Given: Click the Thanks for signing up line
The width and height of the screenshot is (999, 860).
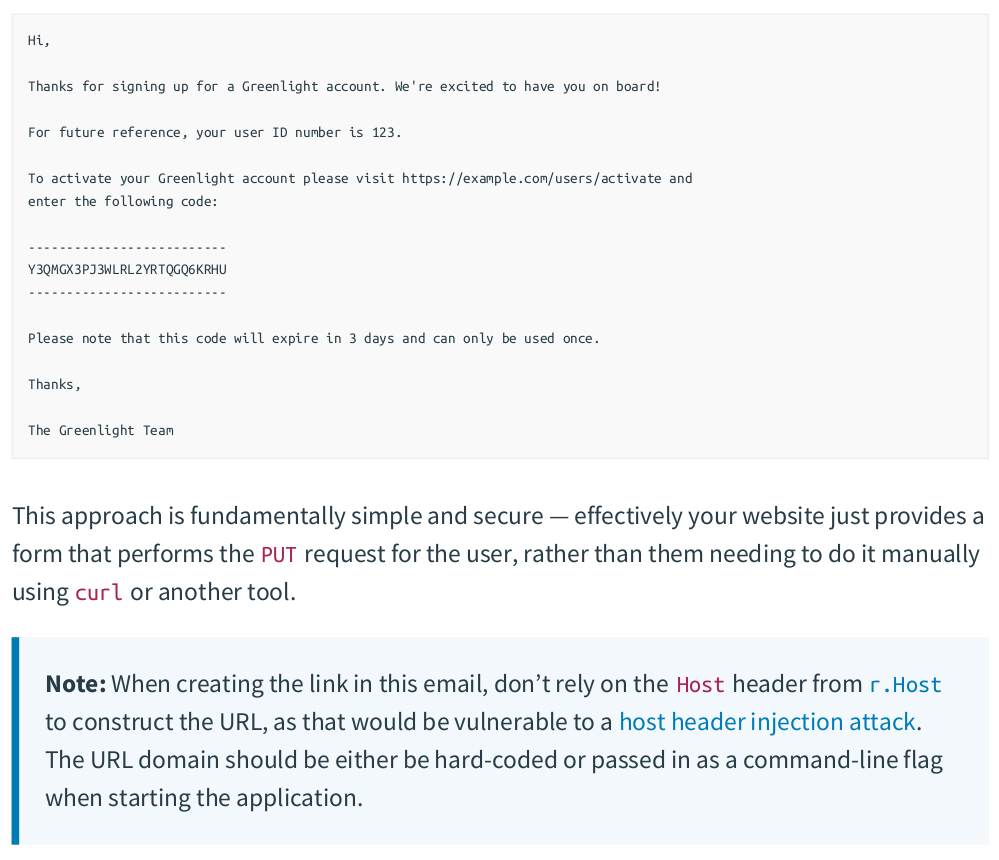Looking at the screenshot, I should 344,86.
